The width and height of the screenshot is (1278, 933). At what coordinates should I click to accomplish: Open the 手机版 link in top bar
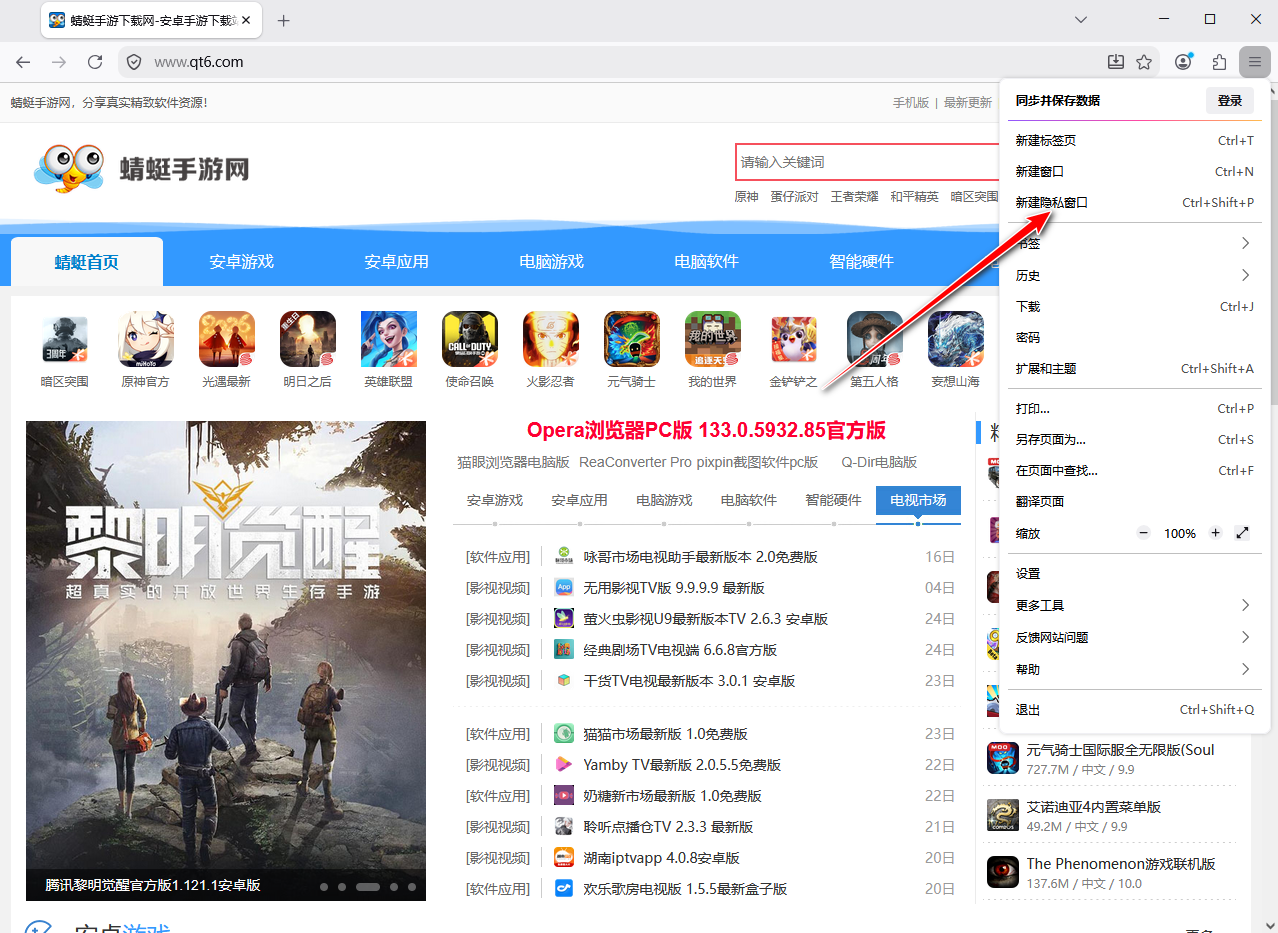click(x=911, y=102)
